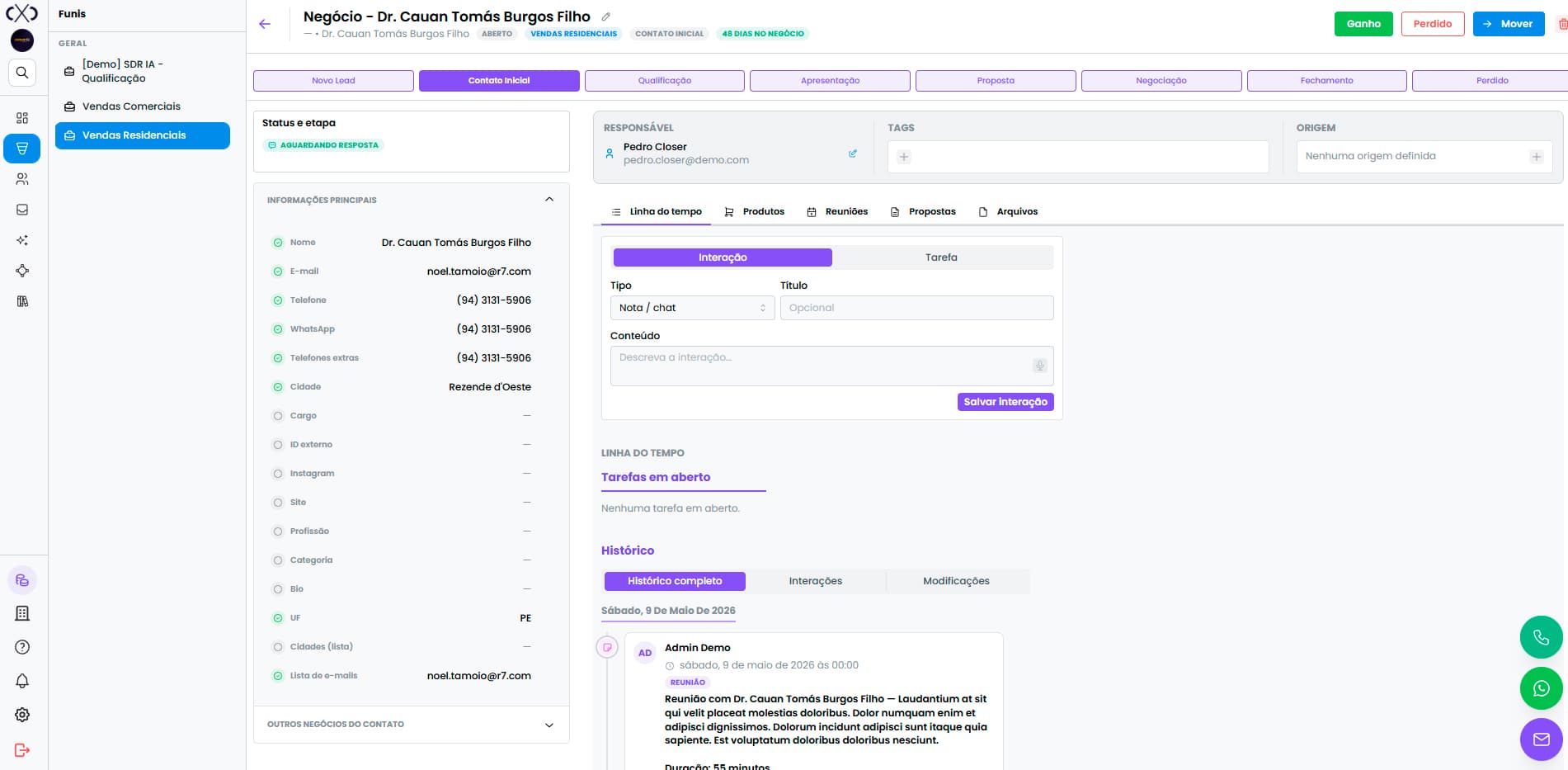Mark the deal as Ganho

pyautogui.click(x=1363, y=24)
